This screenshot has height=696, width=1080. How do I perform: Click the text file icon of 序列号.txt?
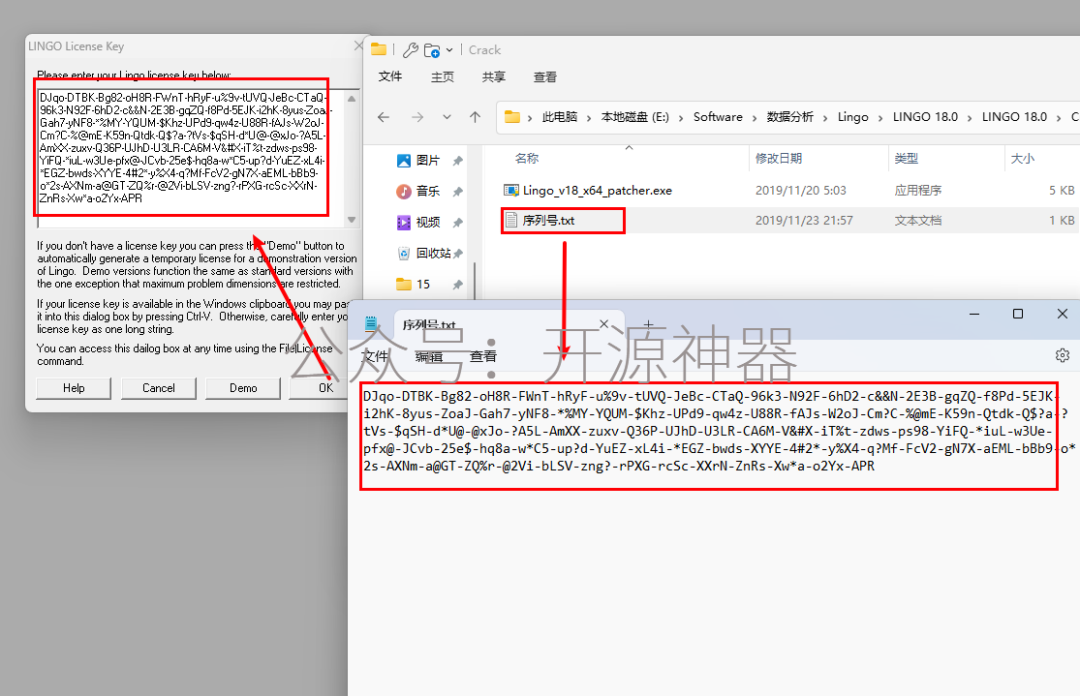[x=511, y=220]
